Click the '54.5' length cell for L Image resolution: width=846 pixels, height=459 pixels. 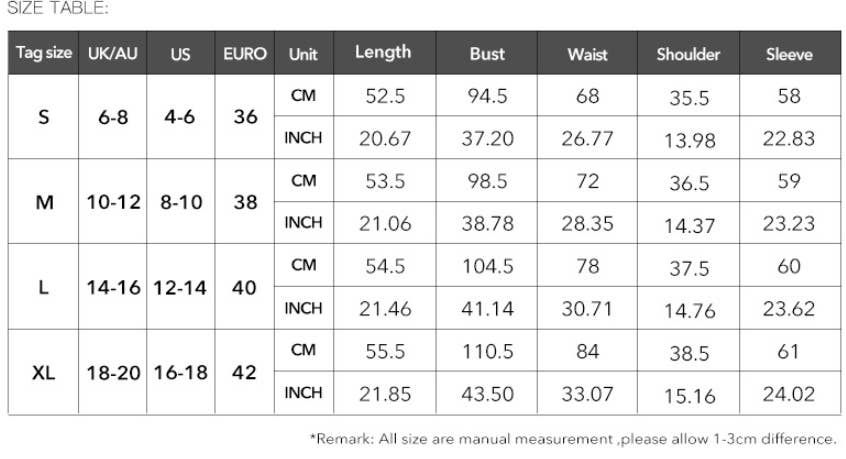[385, 266]
